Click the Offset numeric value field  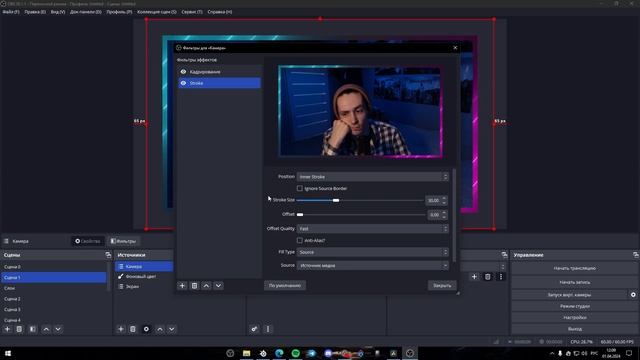tap(434, 215)
